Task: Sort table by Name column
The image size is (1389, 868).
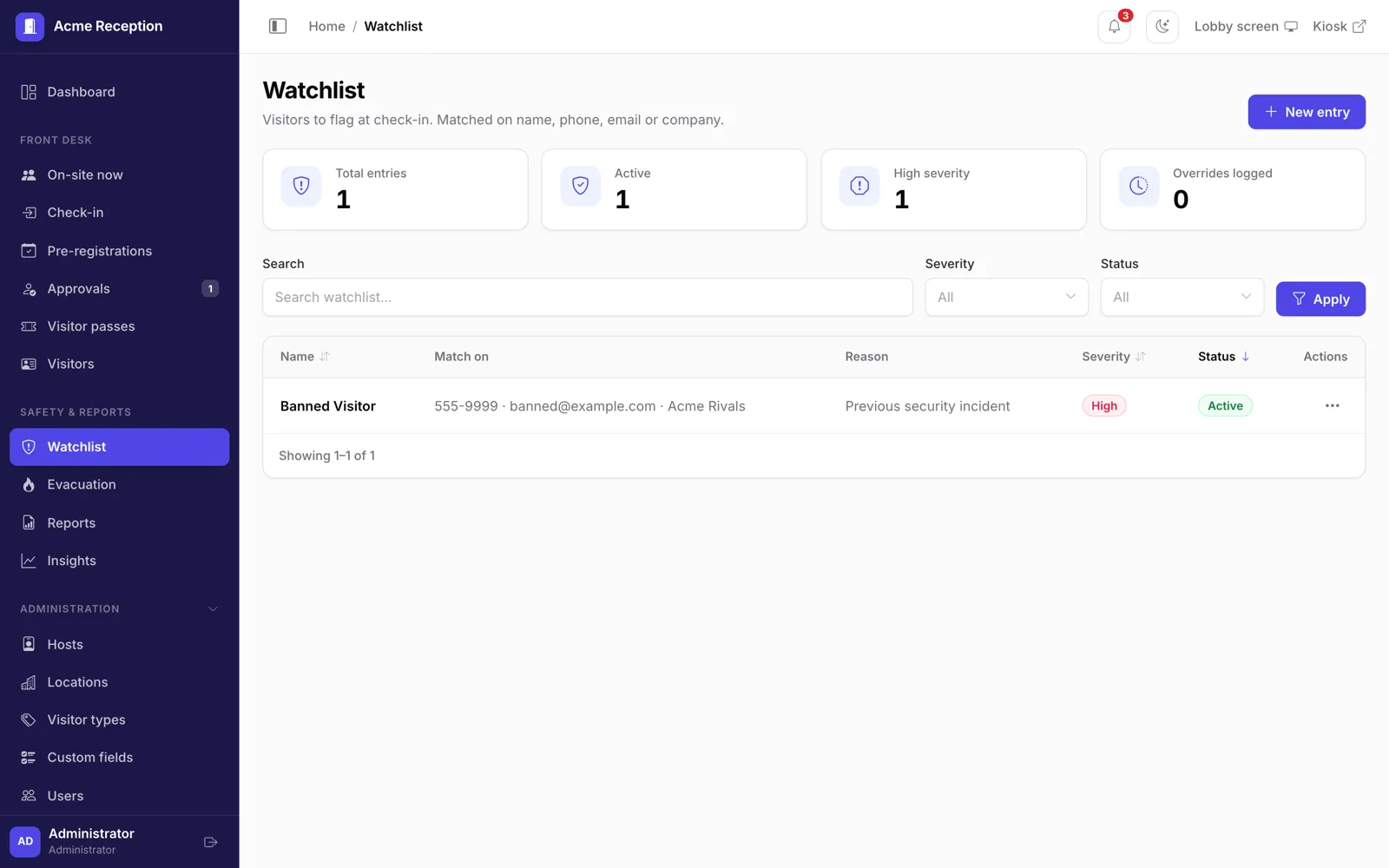Action: [305, 357]
